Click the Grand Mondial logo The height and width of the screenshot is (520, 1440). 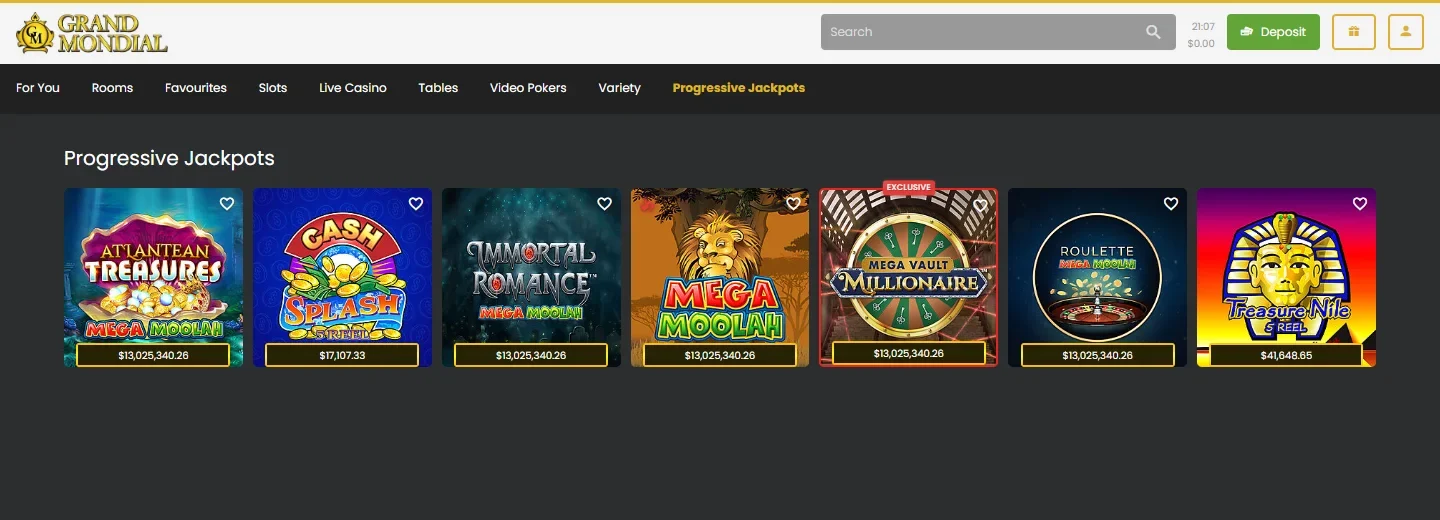click(92, 33)
